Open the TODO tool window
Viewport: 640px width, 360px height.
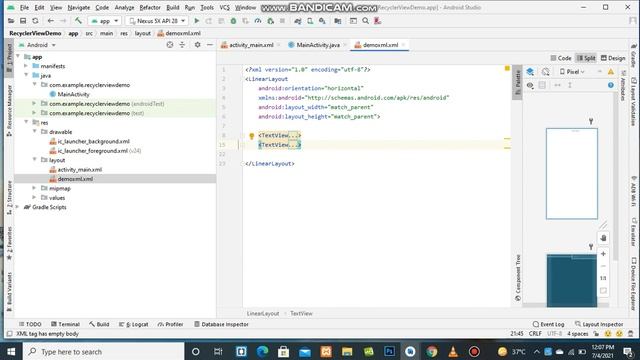click(x=30, y=324)
